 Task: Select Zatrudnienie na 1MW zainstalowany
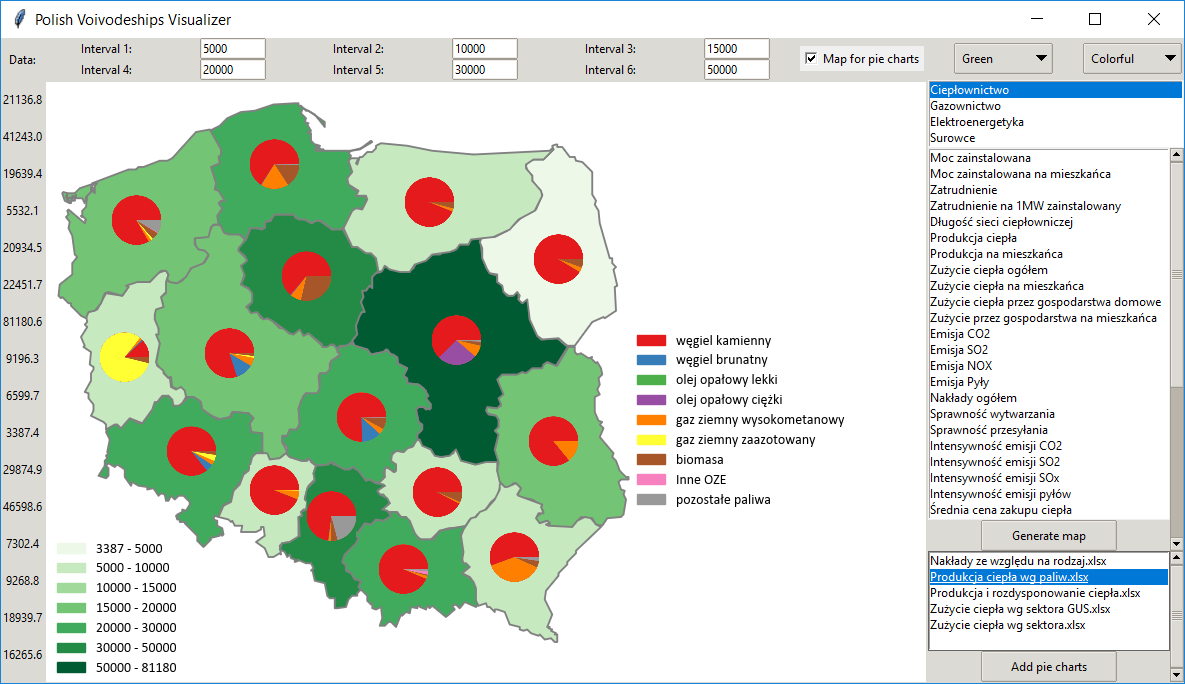coord(1049,206)
